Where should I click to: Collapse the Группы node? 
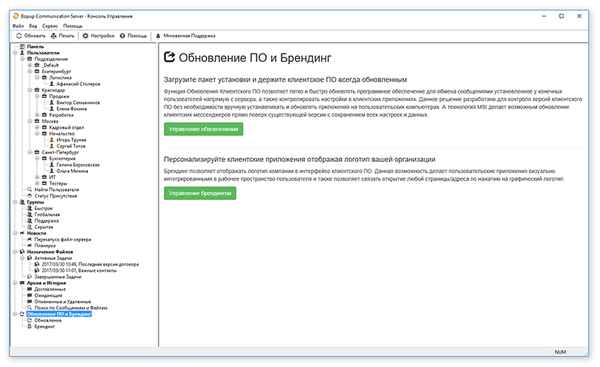coord(15,202)
